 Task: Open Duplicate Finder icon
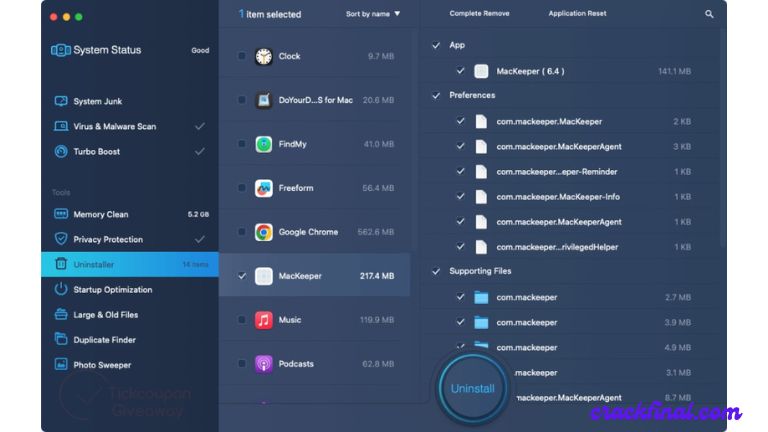click(61, 339)
